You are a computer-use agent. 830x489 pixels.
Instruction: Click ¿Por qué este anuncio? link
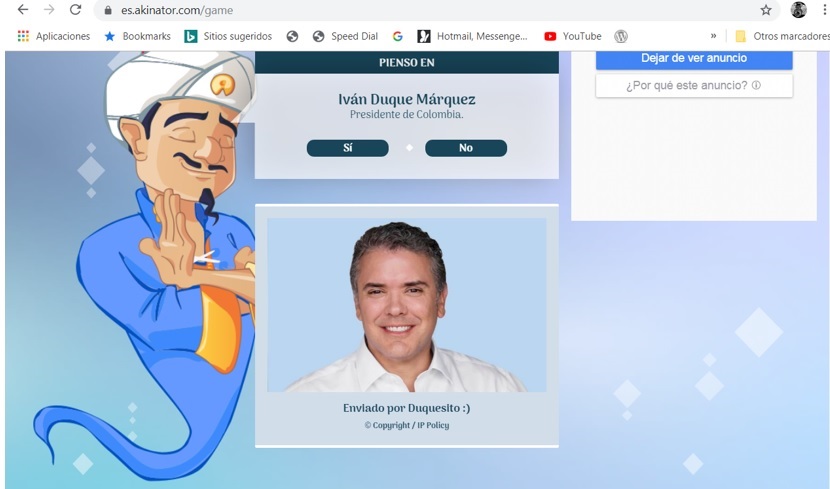coord(694,86)
